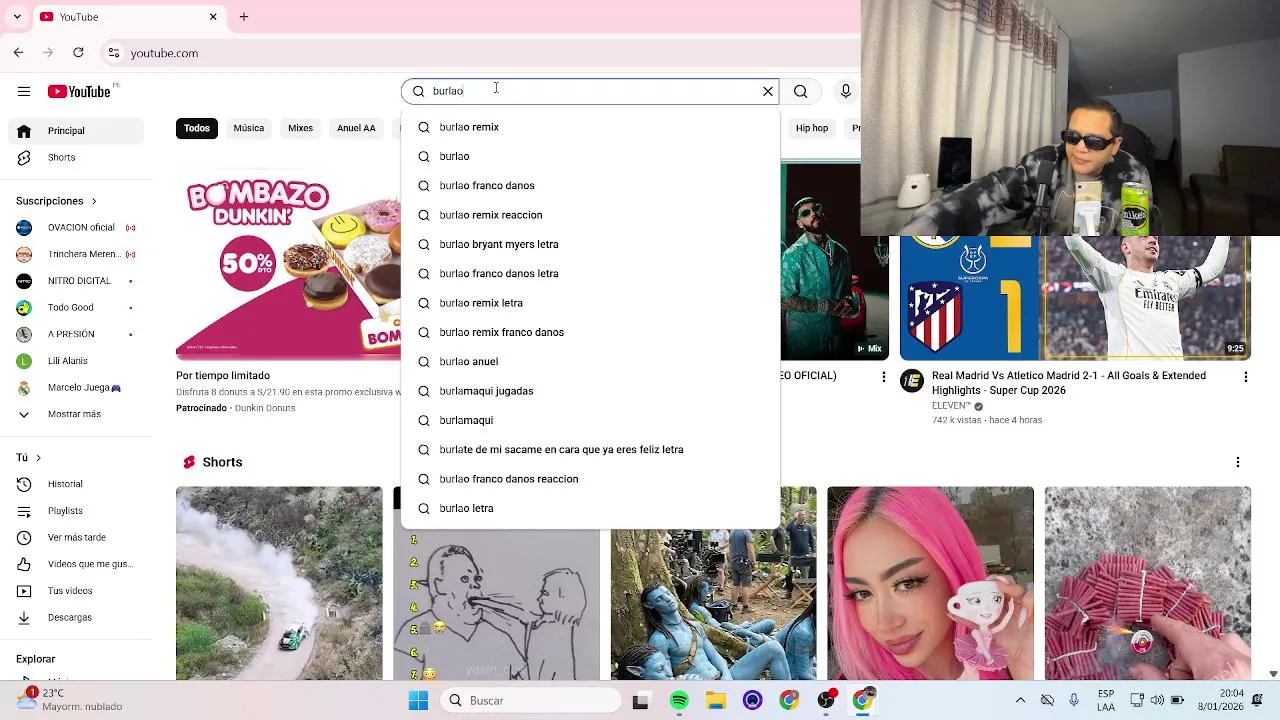
Task: Choose suggestion burlao remix letra
Action: [x=590, y=303]
